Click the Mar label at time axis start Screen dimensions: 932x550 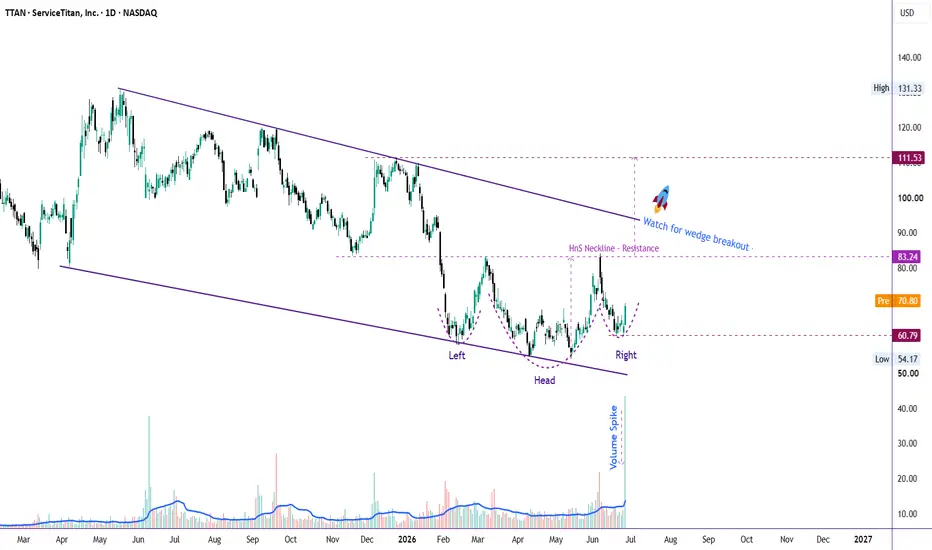(23, 539)
